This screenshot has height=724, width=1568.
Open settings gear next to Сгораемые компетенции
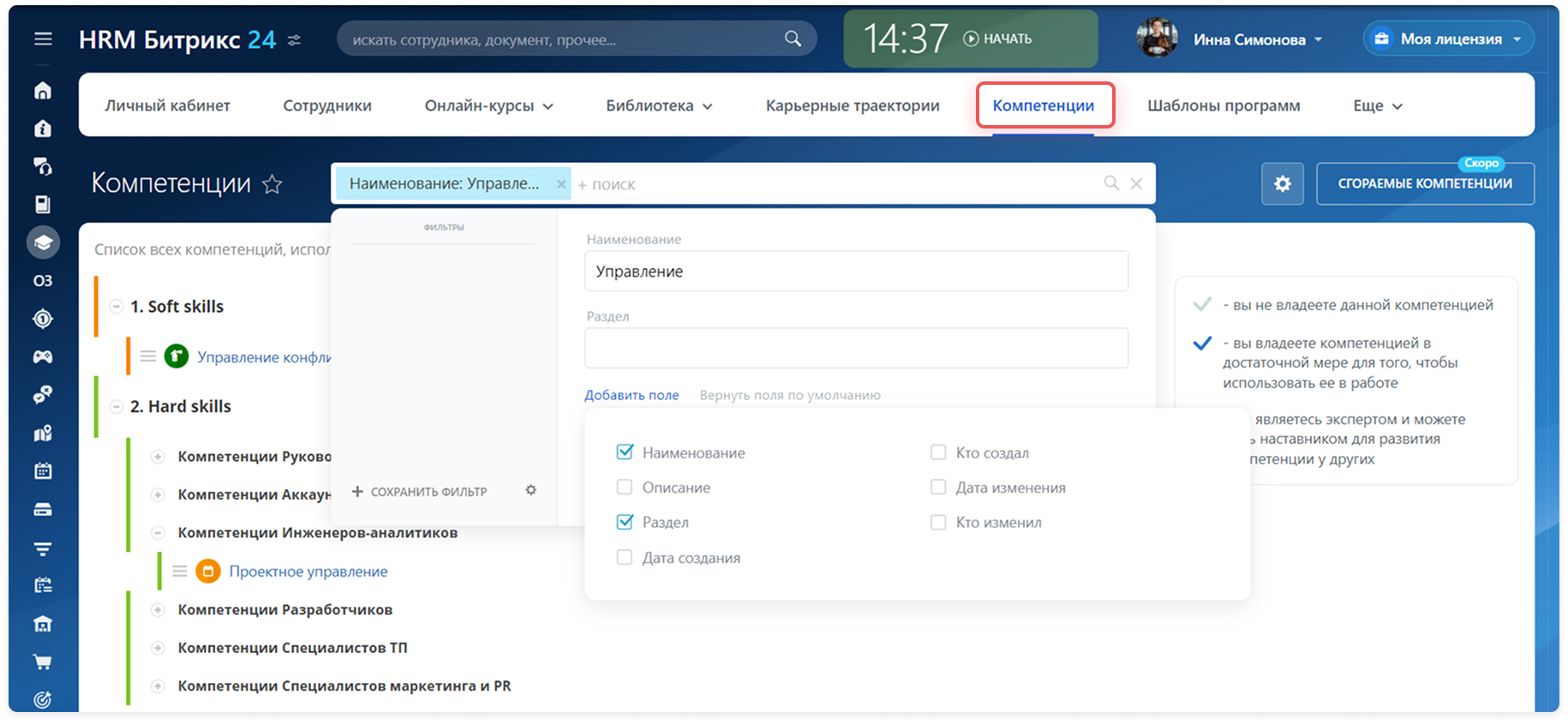coord(1282,183)
